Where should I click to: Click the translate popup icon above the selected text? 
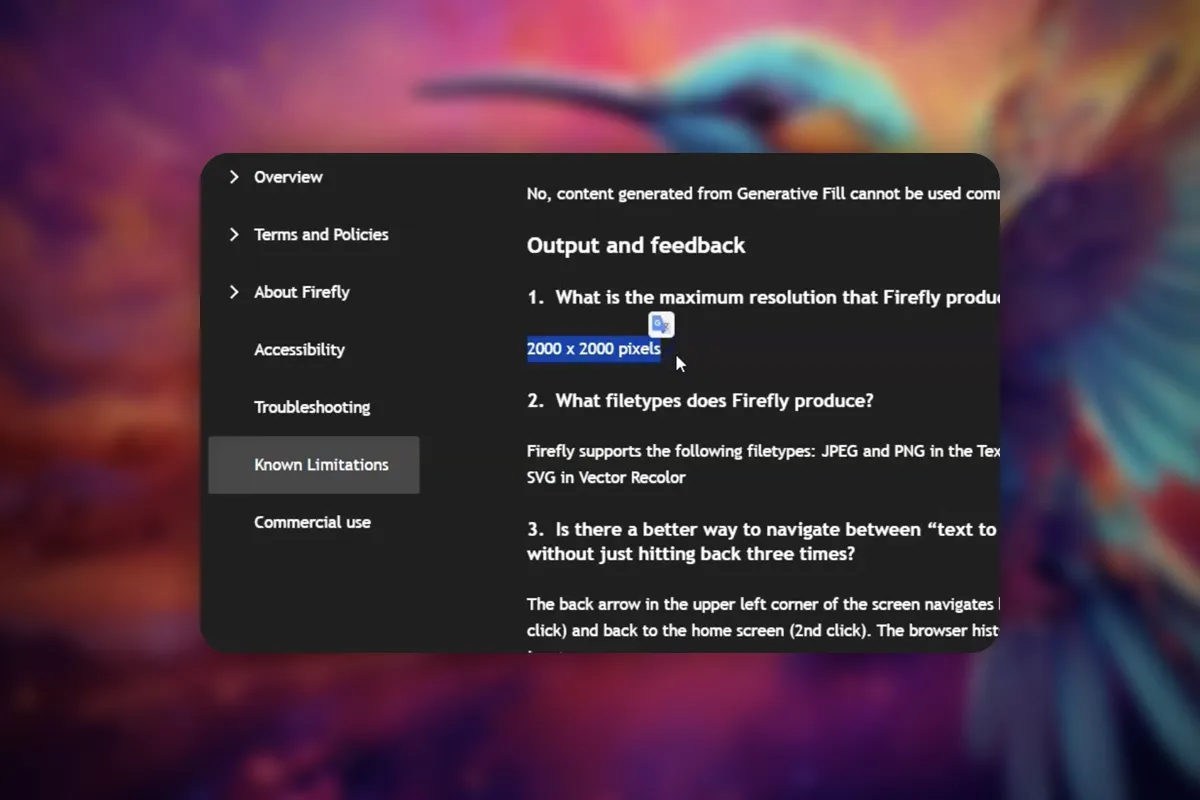tap(661, 324)
